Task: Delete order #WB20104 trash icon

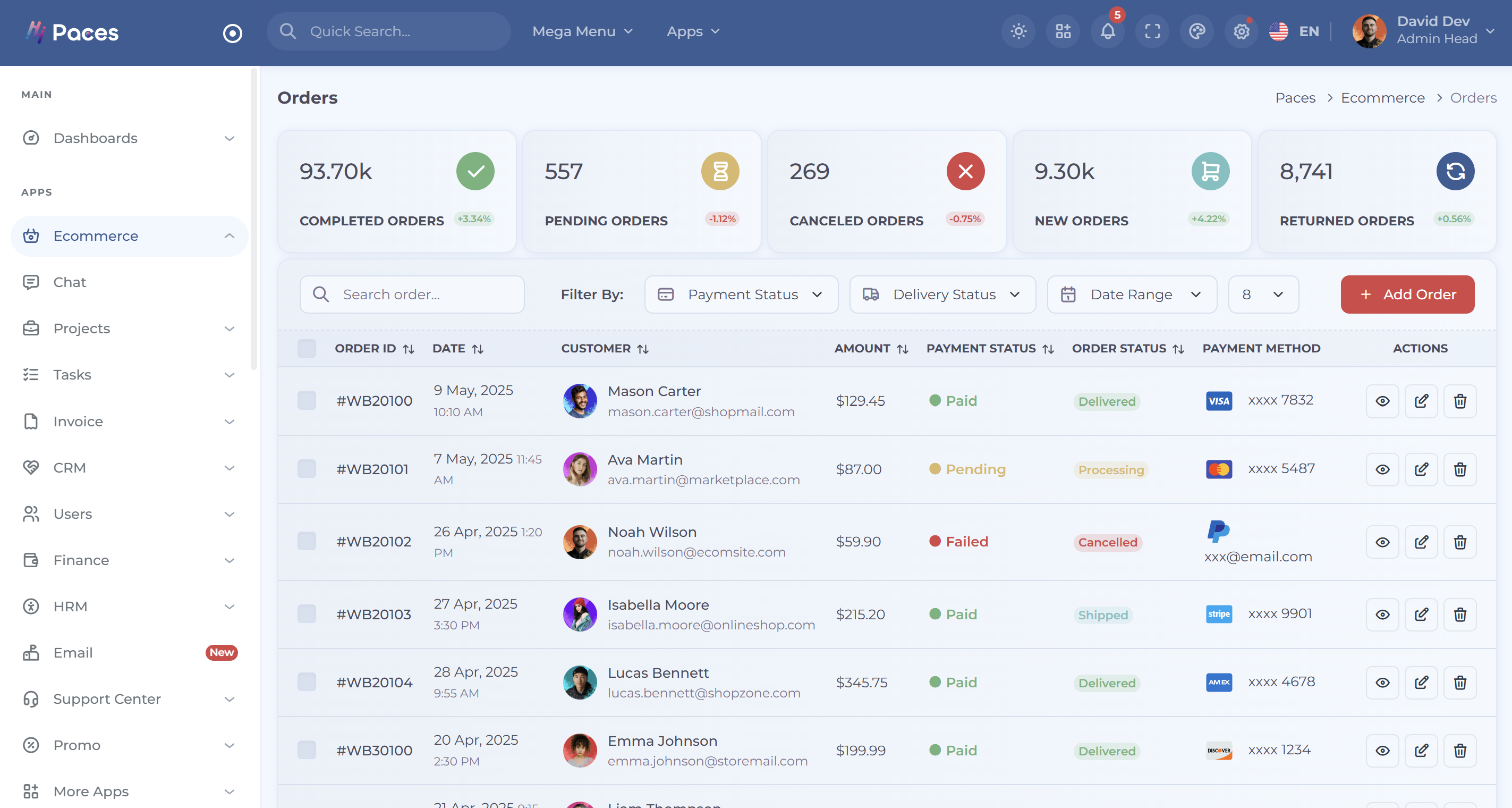Action: (x=1460, y=683)
